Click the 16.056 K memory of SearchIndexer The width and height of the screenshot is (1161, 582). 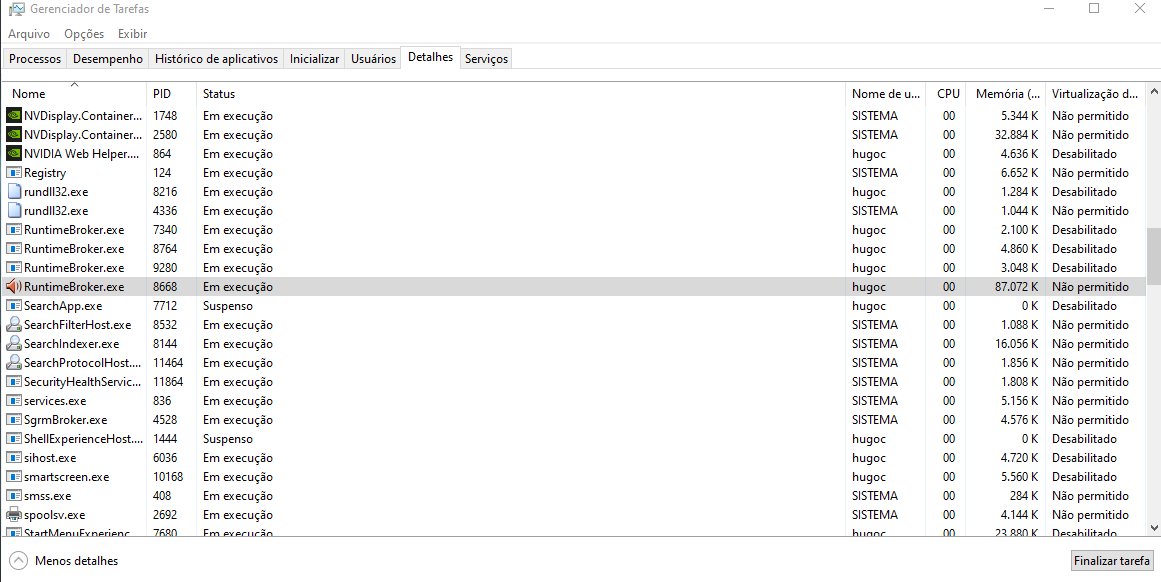pyautogui.click(x=1017, y=344)
